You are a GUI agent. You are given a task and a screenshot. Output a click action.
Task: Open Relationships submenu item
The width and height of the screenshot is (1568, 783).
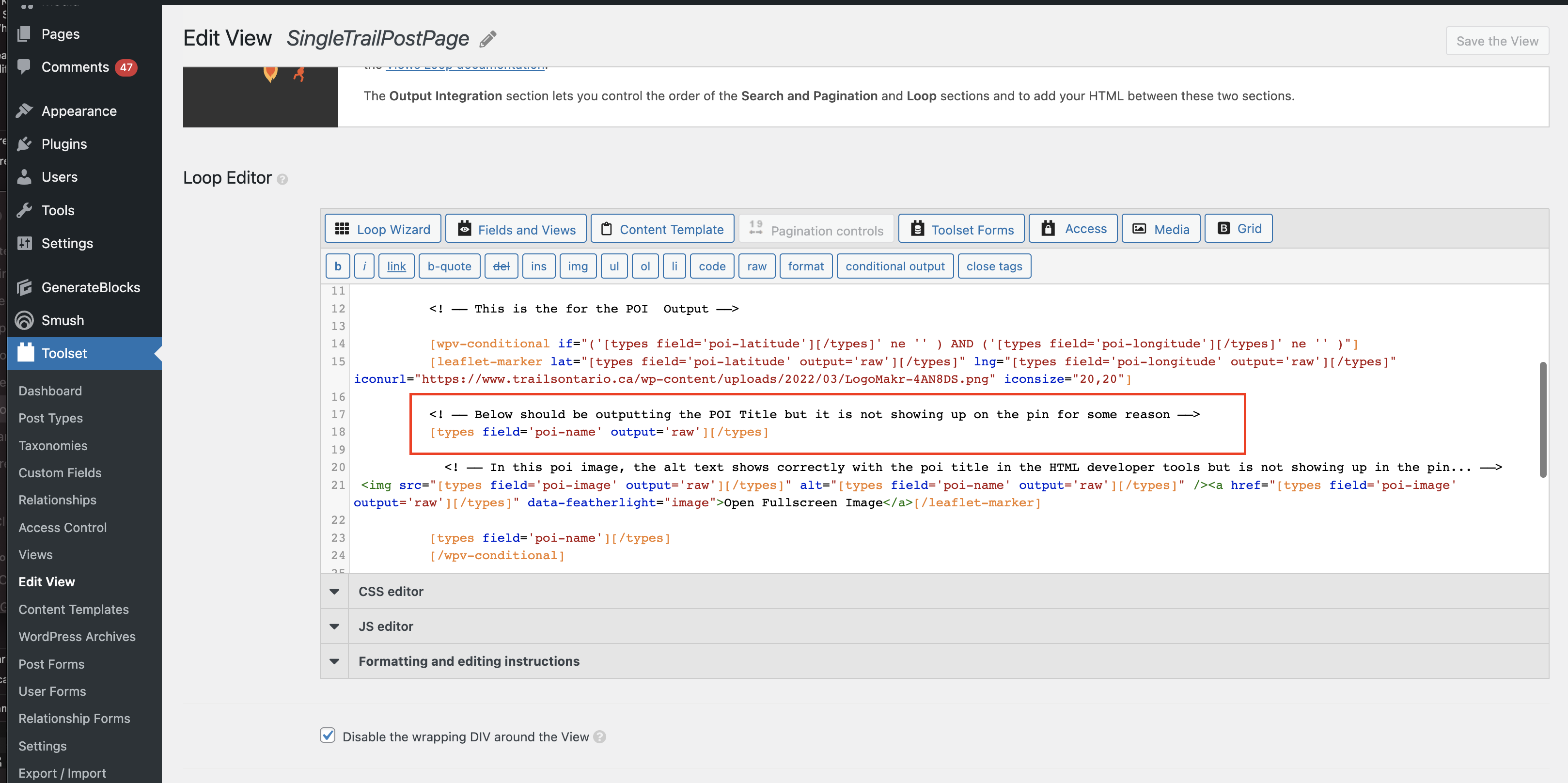tap(57, 500)
